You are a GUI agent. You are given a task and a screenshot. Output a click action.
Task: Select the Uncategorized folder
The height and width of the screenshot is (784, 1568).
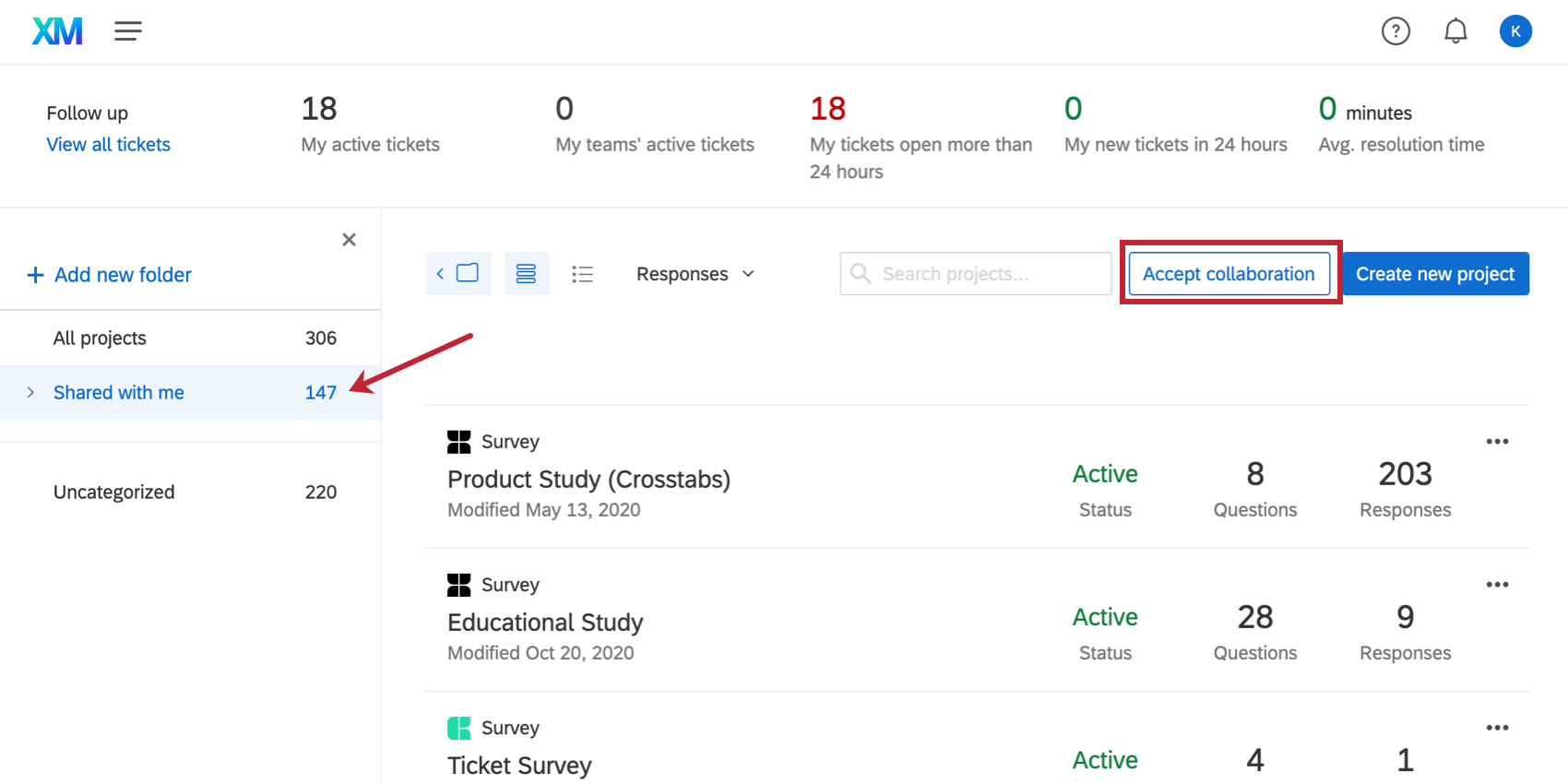coord(113,493)
